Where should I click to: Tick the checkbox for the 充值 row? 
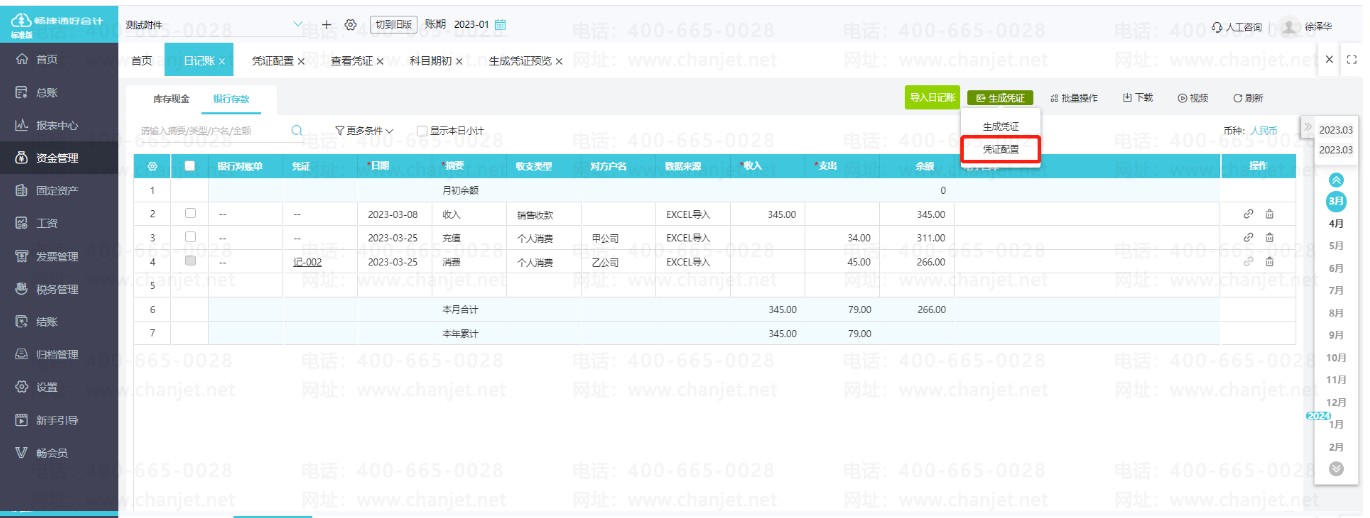[190, 237]
